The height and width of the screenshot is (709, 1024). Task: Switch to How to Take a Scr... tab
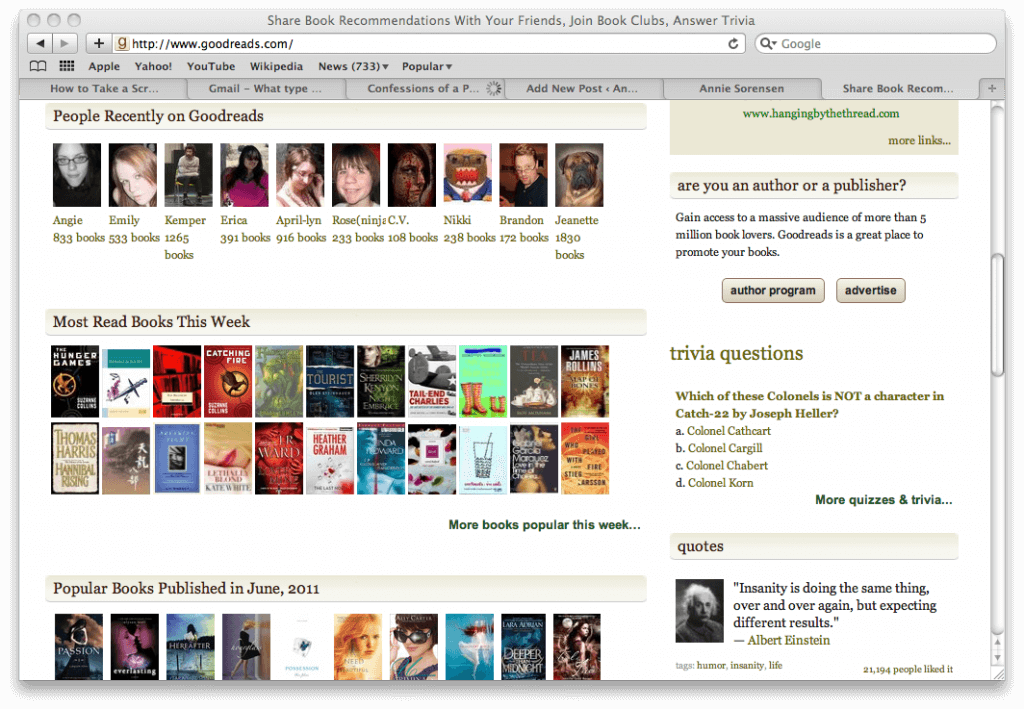(x=104, y=88)
